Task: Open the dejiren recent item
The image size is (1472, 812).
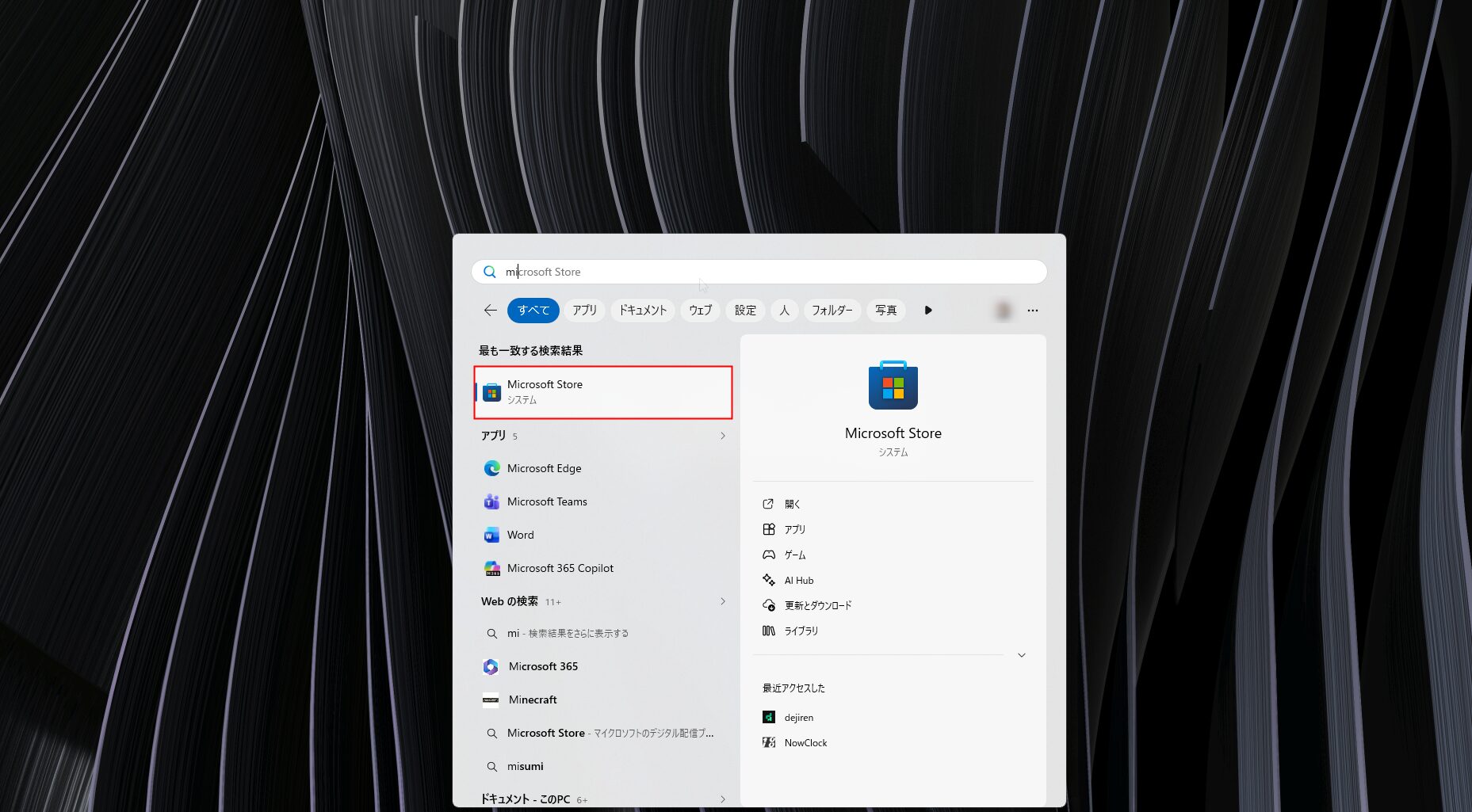Action: click(x=798, y=717)
